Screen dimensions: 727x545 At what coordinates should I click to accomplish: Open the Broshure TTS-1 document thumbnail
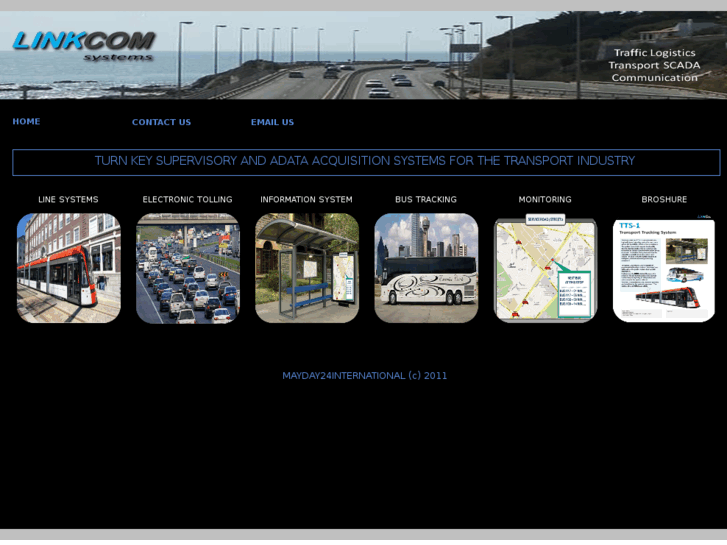click(x=664, y=268)
